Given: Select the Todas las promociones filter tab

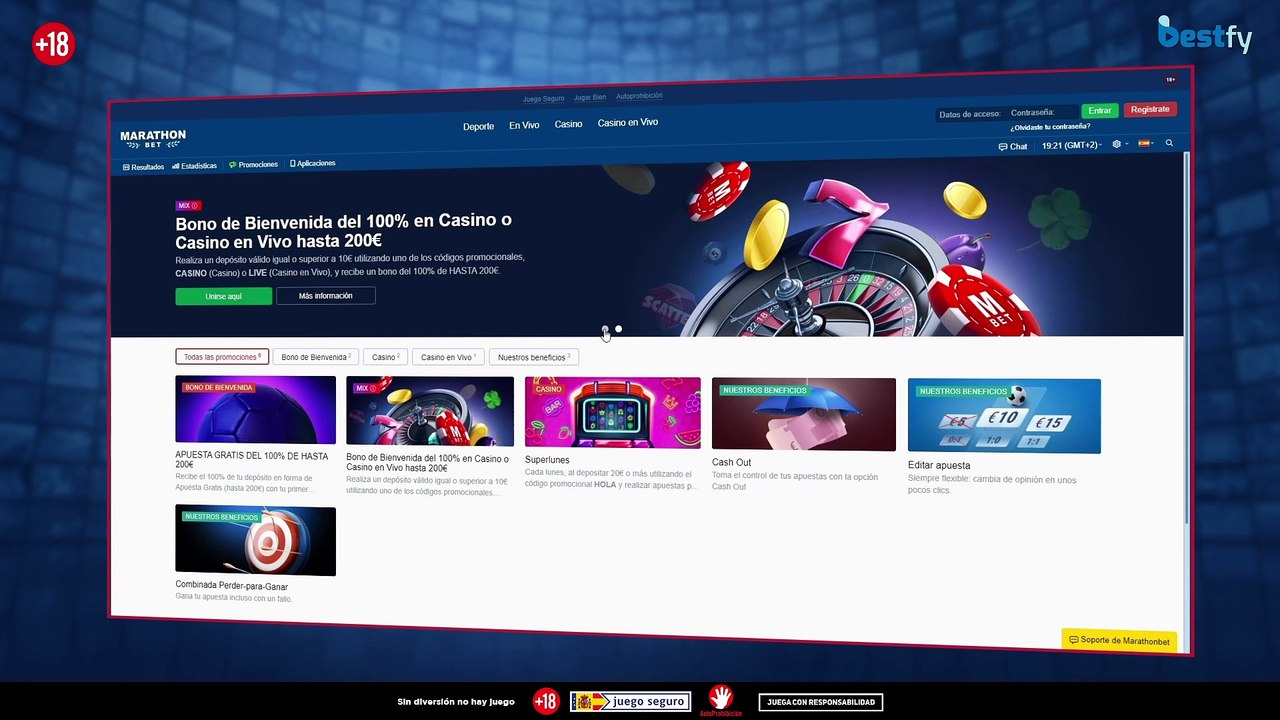Looking at the screenshot, I should (x=222, y=357).
